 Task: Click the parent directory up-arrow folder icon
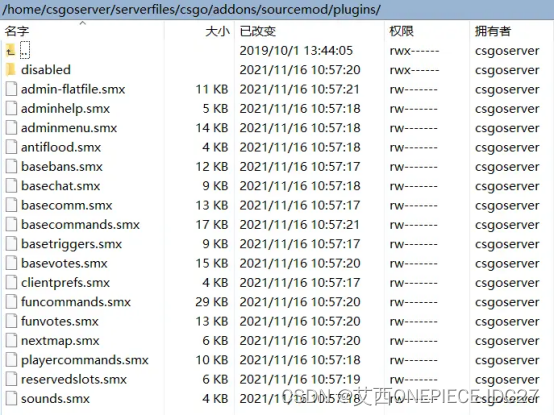pyautogui.click(x=11, y=51)
